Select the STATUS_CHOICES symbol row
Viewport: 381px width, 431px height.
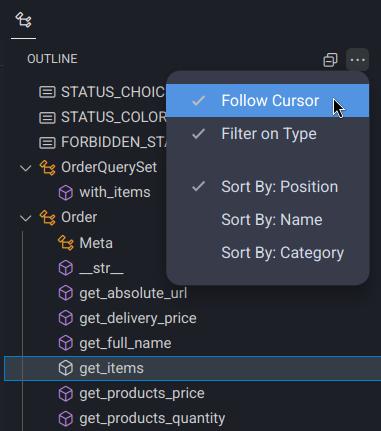[113, 92]
